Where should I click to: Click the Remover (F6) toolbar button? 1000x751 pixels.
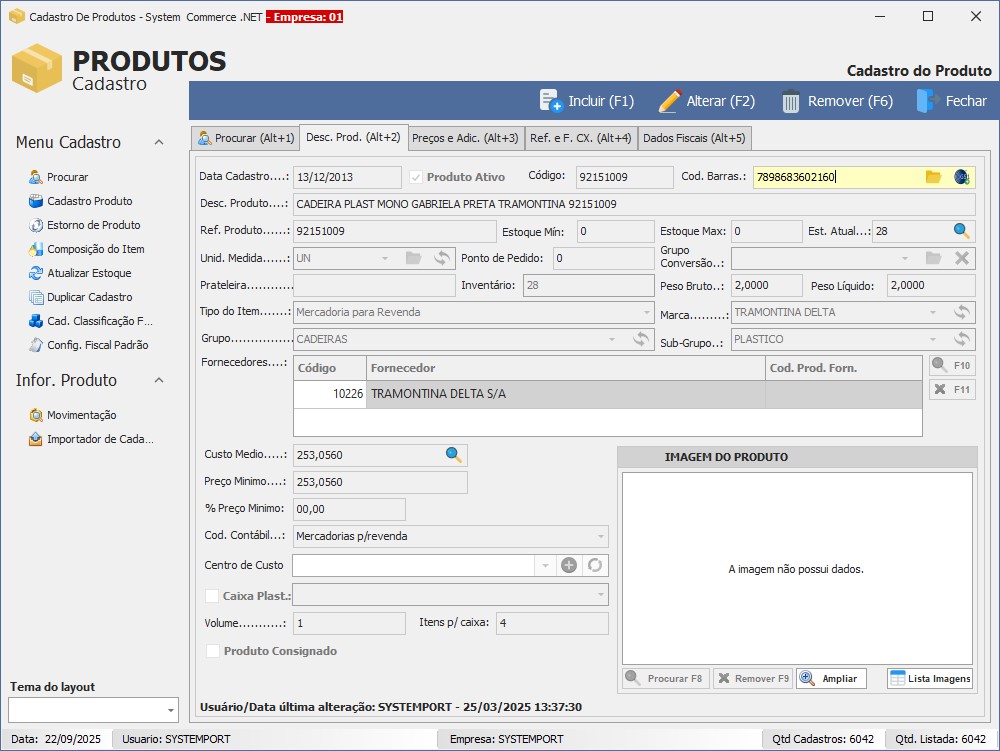tap(837, 101)
